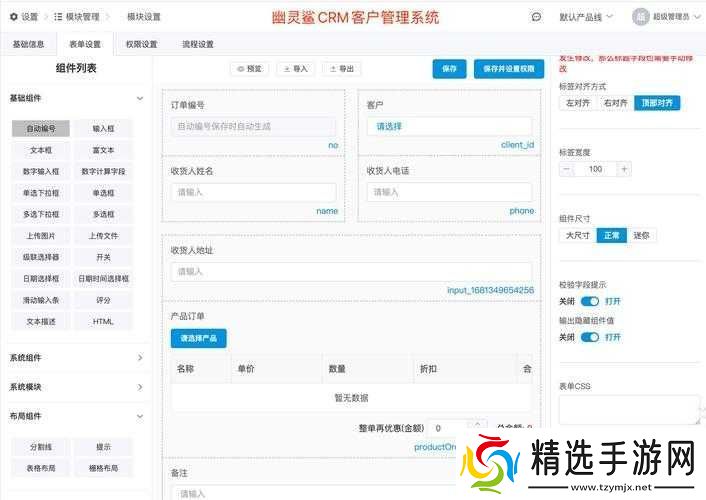The image size is (706, 500).
Task: Collapse the 基础组件 section
Action: (x=140, y=98)
